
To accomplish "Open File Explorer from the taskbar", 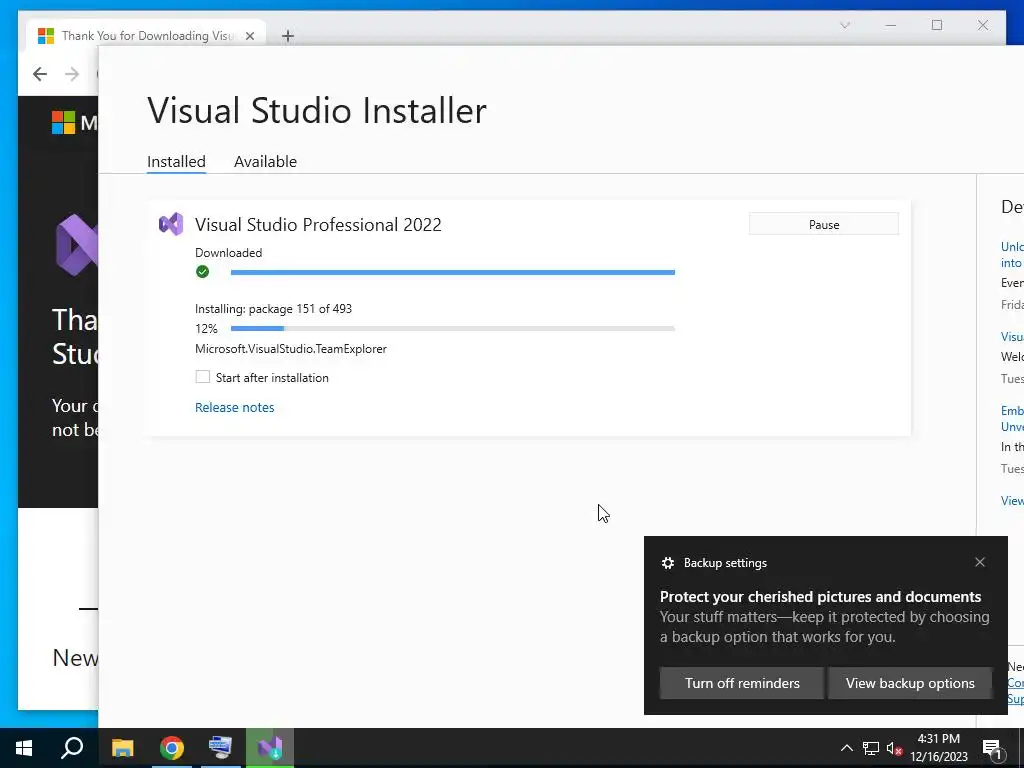I will pos(122,748).
